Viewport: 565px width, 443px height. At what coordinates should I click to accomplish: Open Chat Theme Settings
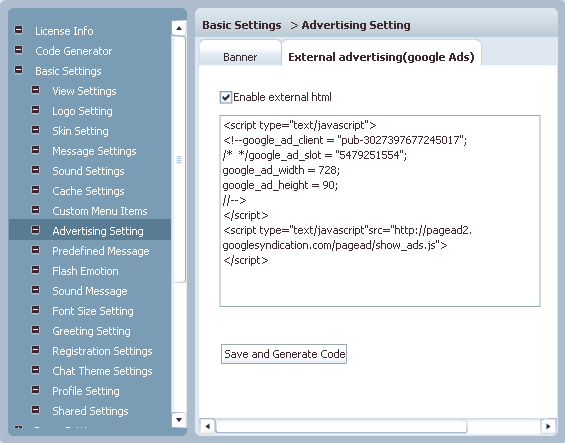pyautogui.click(x=102, y=371)
